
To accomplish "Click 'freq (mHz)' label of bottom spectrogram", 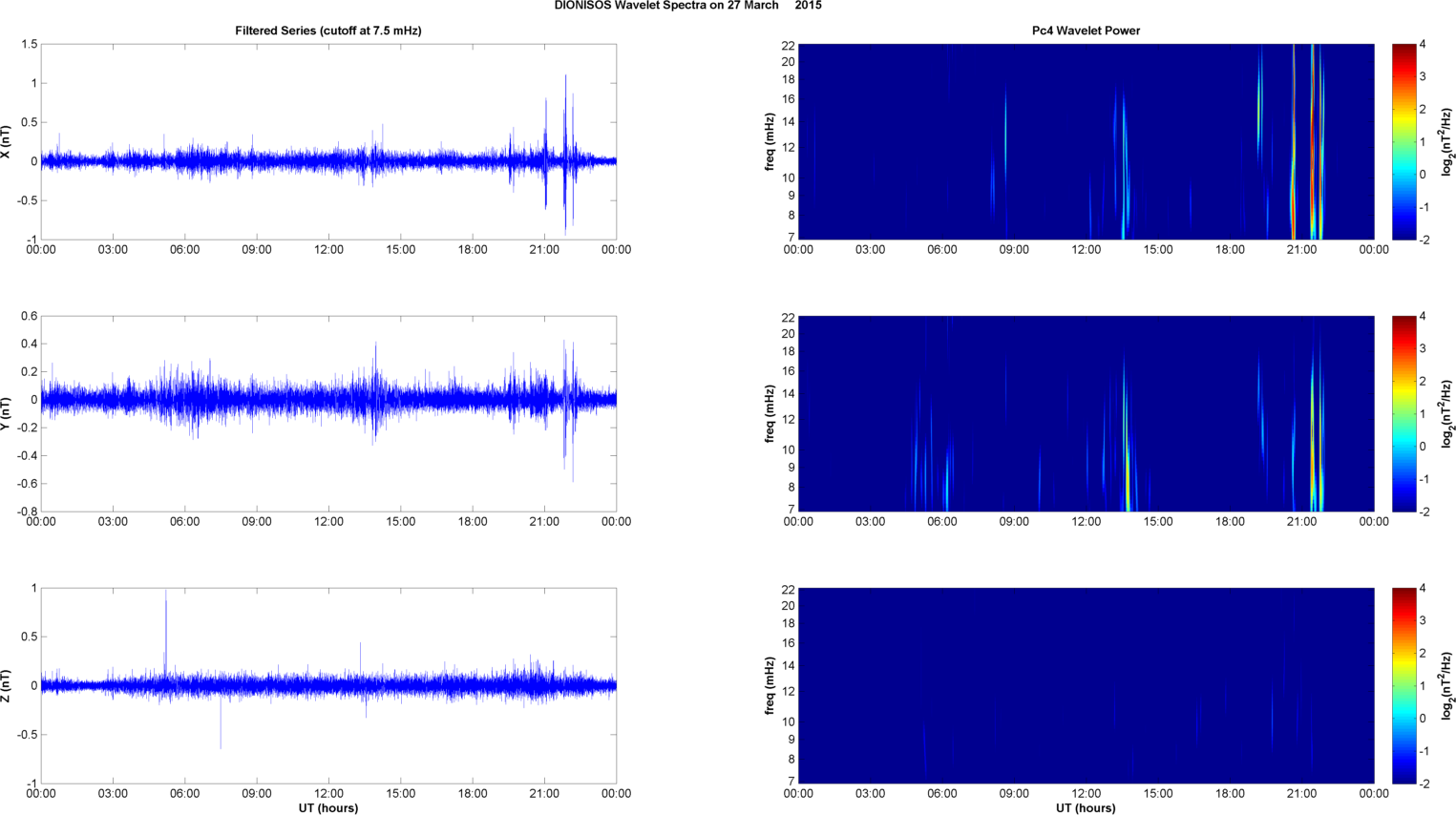I will (x=770, y=686).
